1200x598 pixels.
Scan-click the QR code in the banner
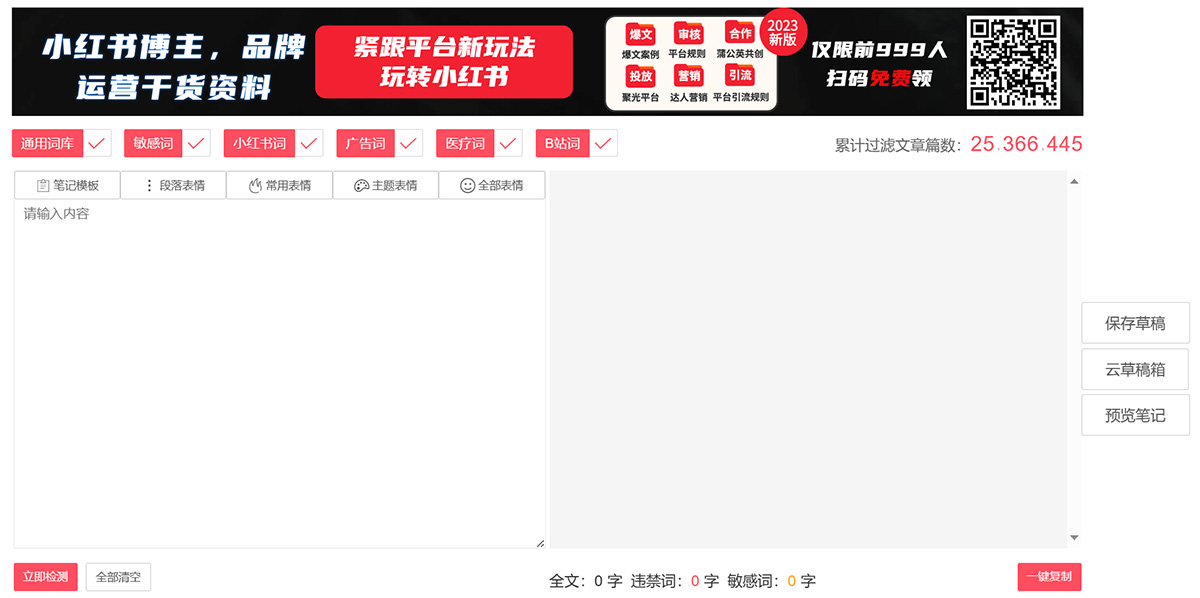[1013, 61]
